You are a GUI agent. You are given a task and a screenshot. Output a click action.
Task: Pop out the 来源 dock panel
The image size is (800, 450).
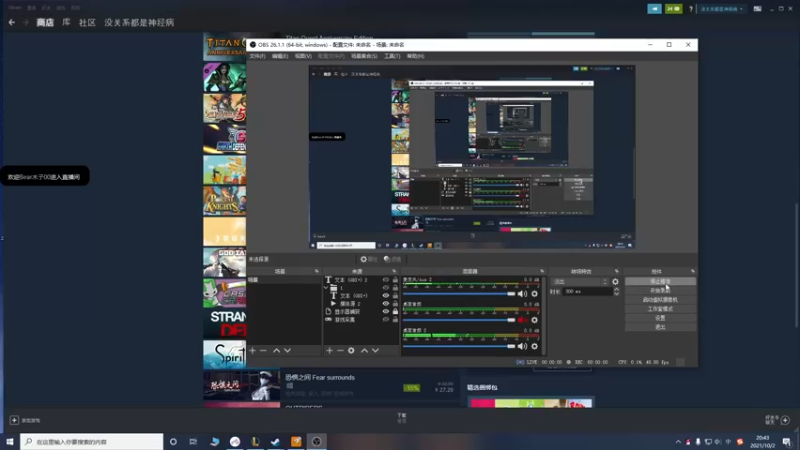pos(394,271)
